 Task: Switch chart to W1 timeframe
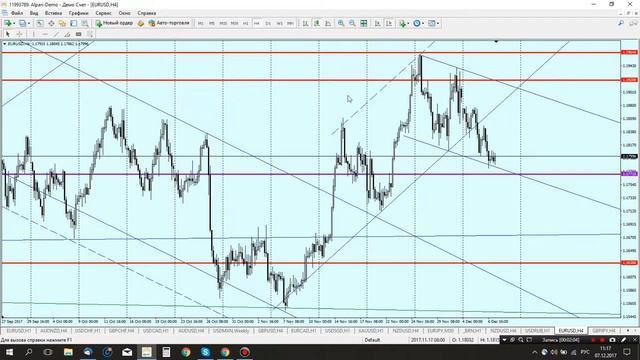pyautogui.click(x=279, y=23)
